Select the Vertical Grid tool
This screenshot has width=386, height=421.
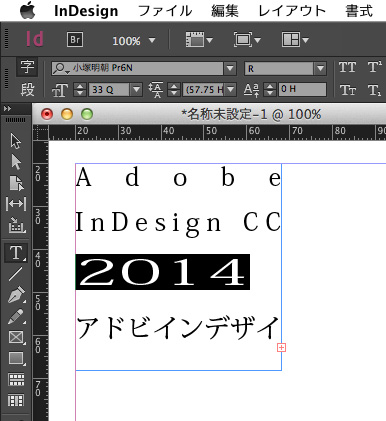tap(16, 400)
